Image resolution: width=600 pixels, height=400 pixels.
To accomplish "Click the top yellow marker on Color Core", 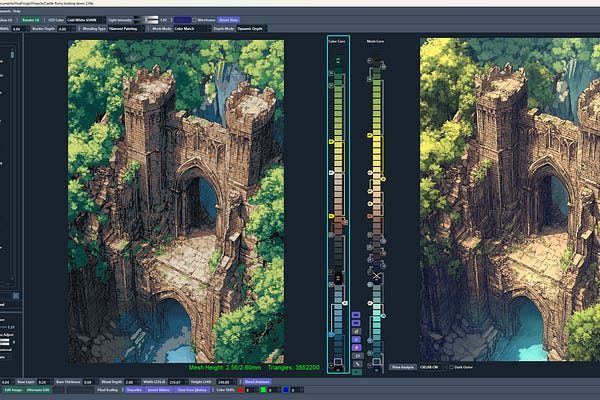I will point(331,143).
